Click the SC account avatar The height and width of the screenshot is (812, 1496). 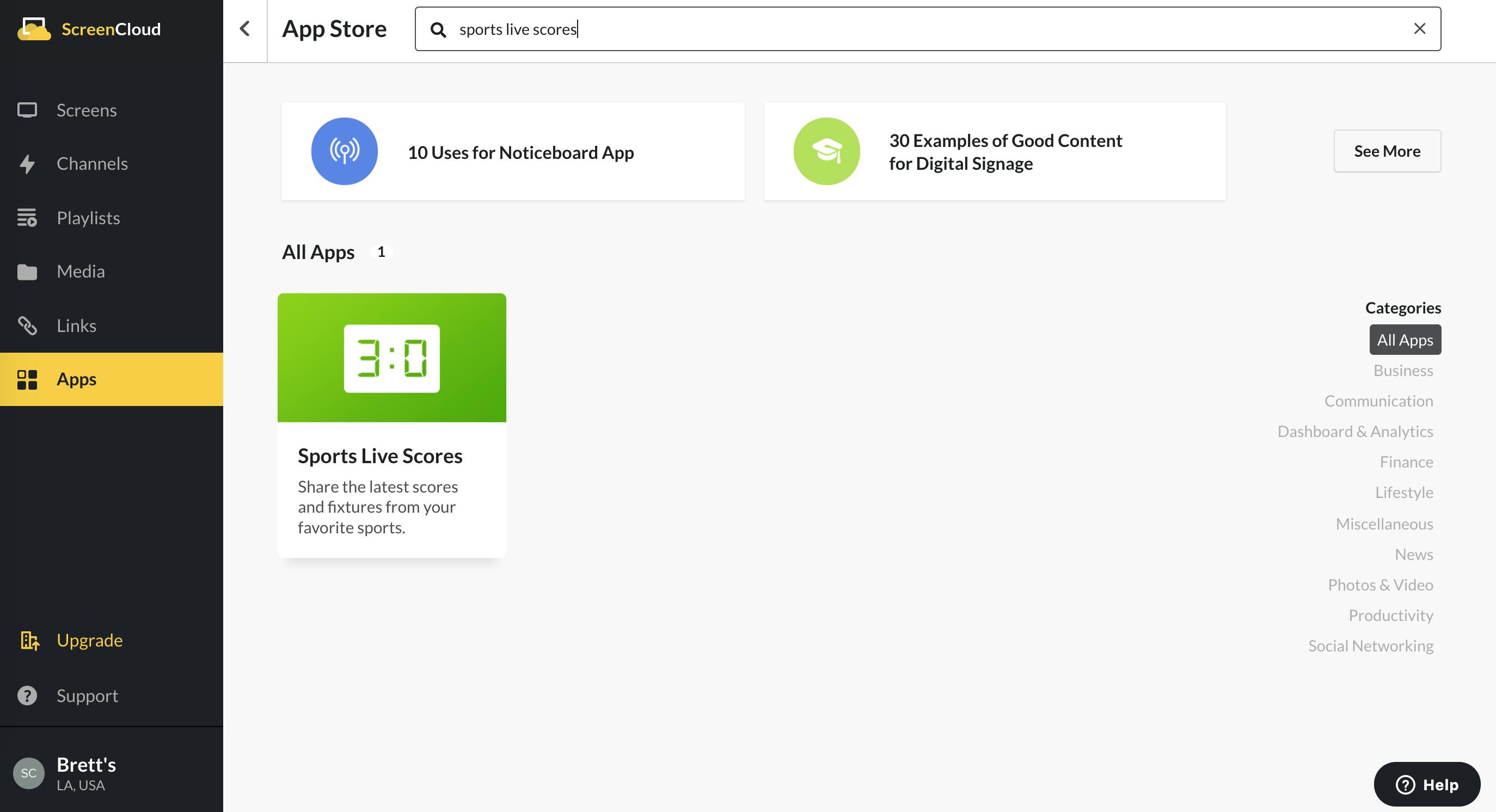[28, 772]
